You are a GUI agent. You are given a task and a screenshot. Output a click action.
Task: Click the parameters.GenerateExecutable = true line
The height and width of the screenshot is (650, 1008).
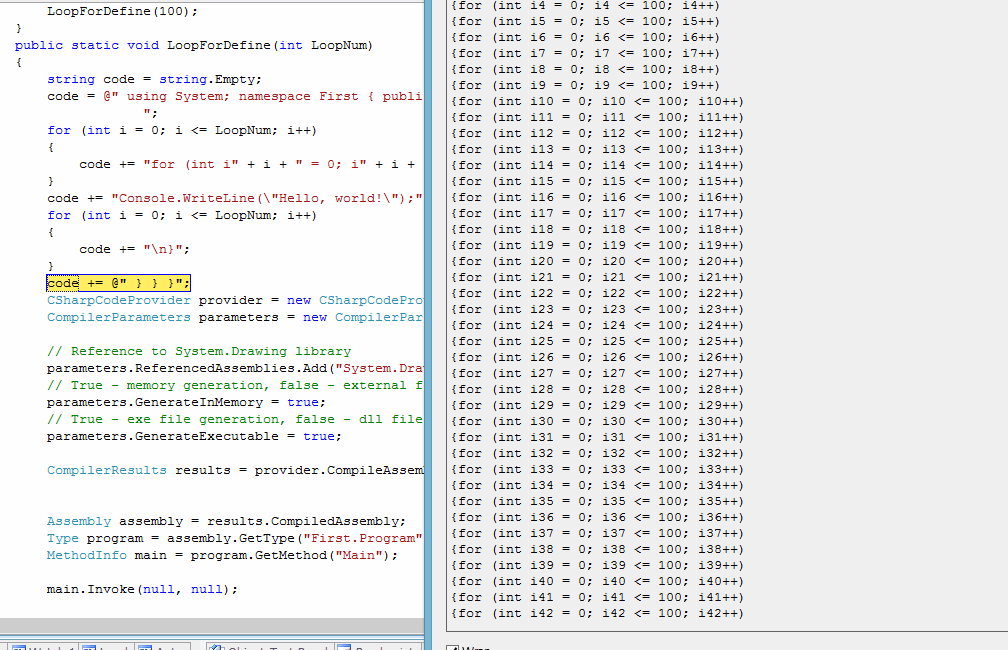194,436
